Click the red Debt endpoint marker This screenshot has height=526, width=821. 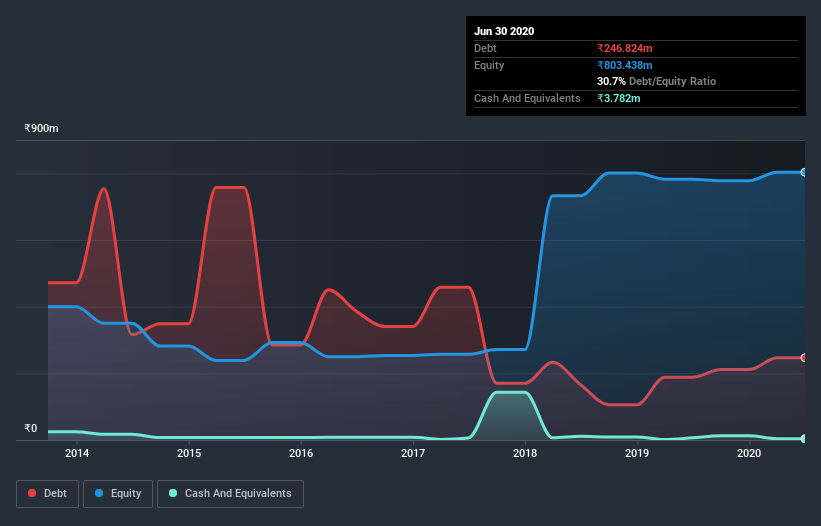804,357
